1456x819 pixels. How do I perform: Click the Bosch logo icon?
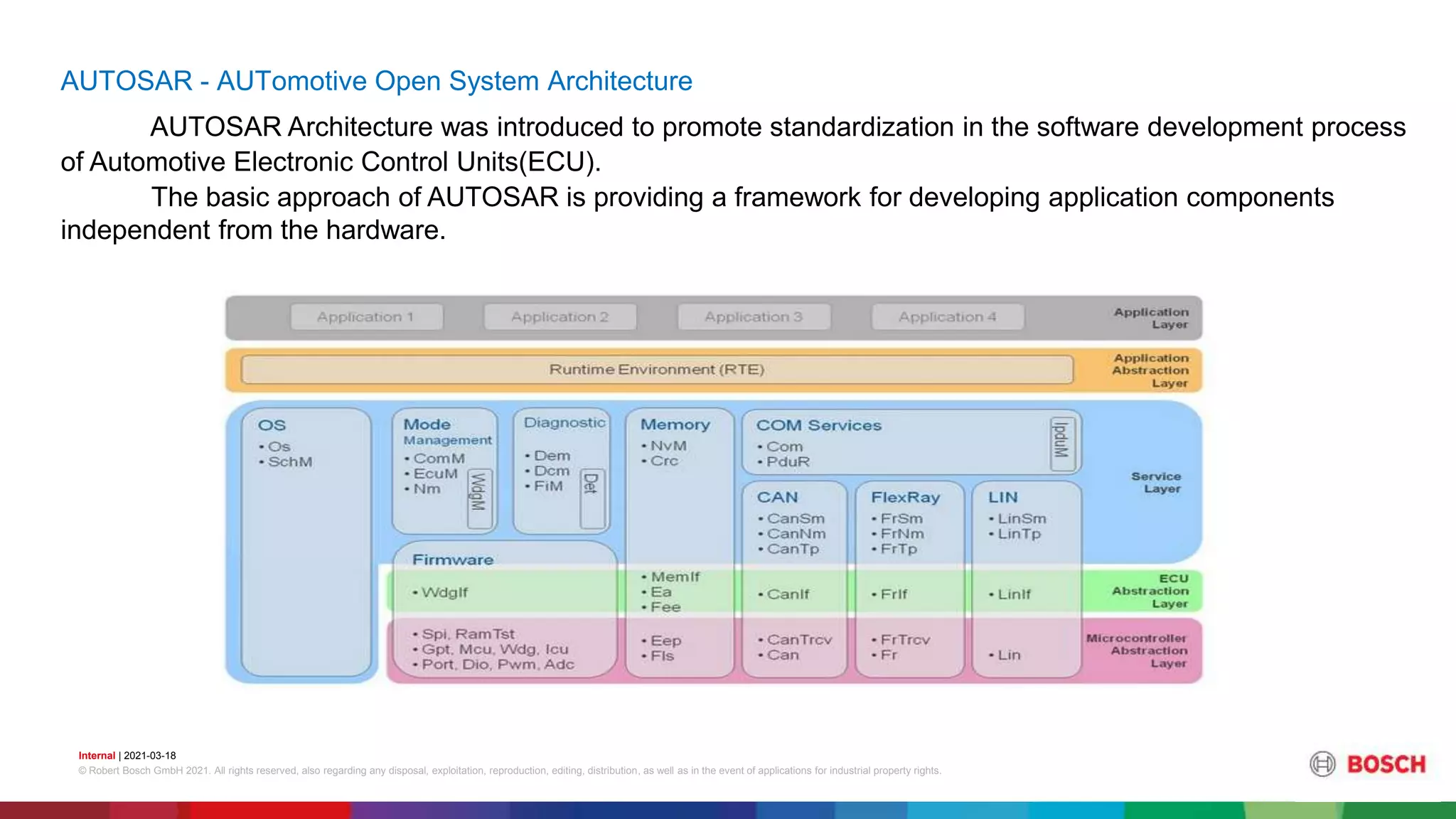coord(1322,764)
